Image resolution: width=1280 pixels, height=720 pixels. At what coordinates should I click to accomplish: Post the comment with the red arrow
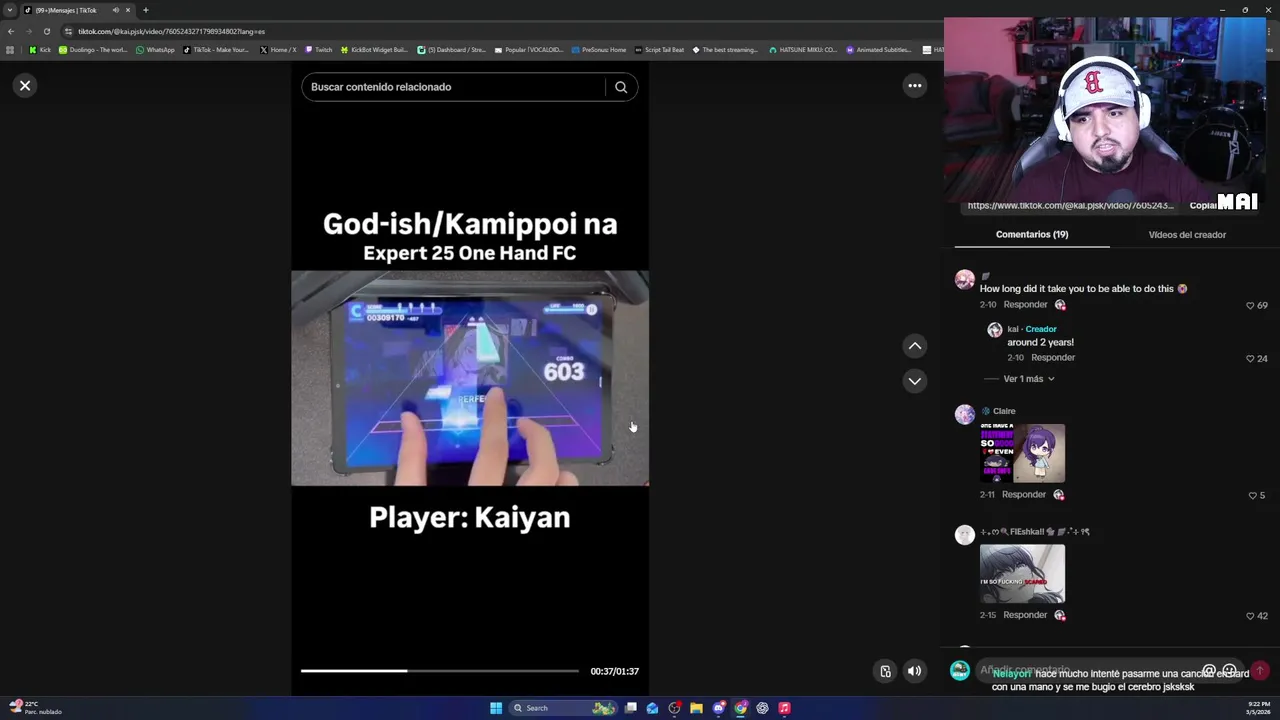point(1259,671)
